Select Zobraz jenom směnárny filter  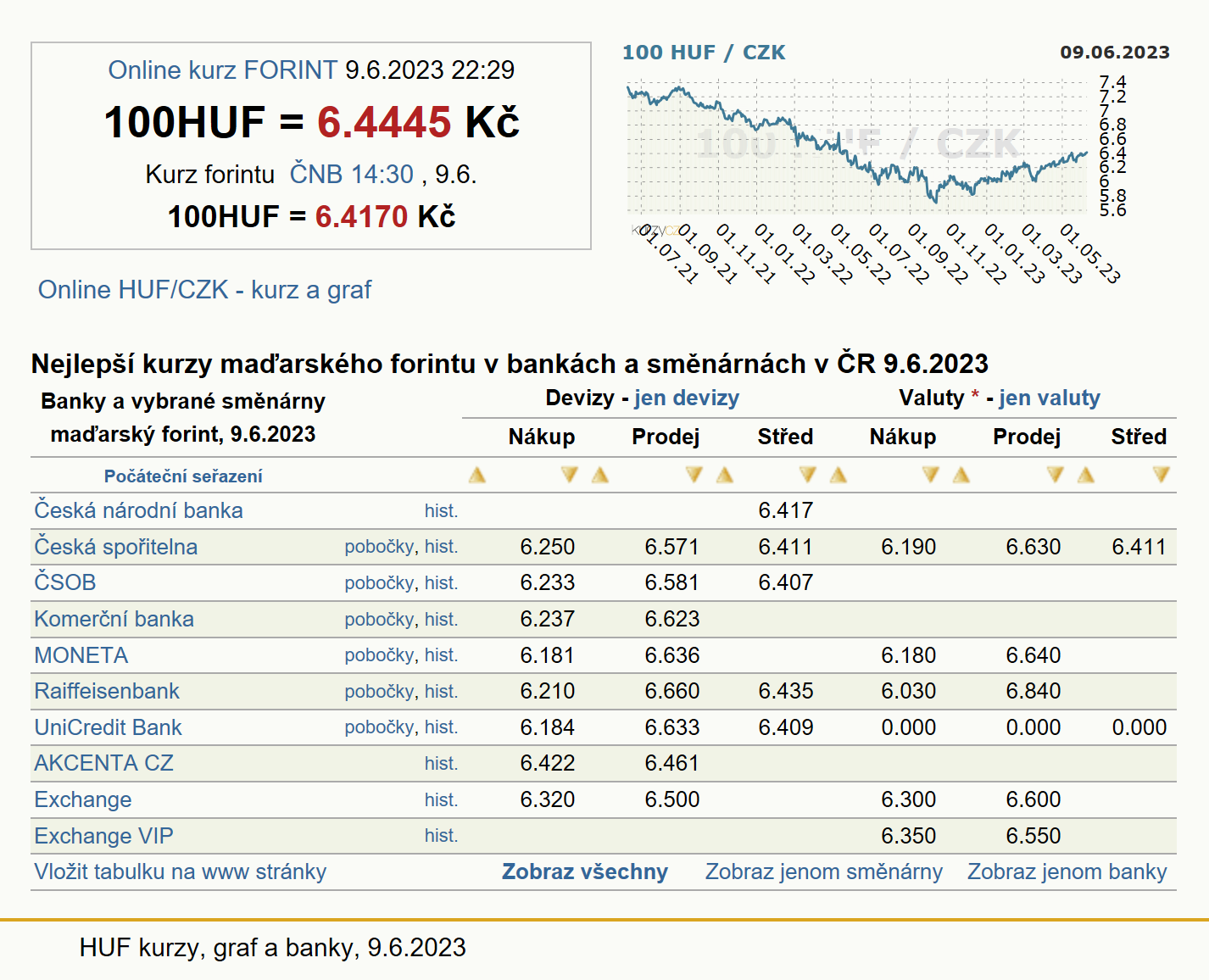click(824, 871)
